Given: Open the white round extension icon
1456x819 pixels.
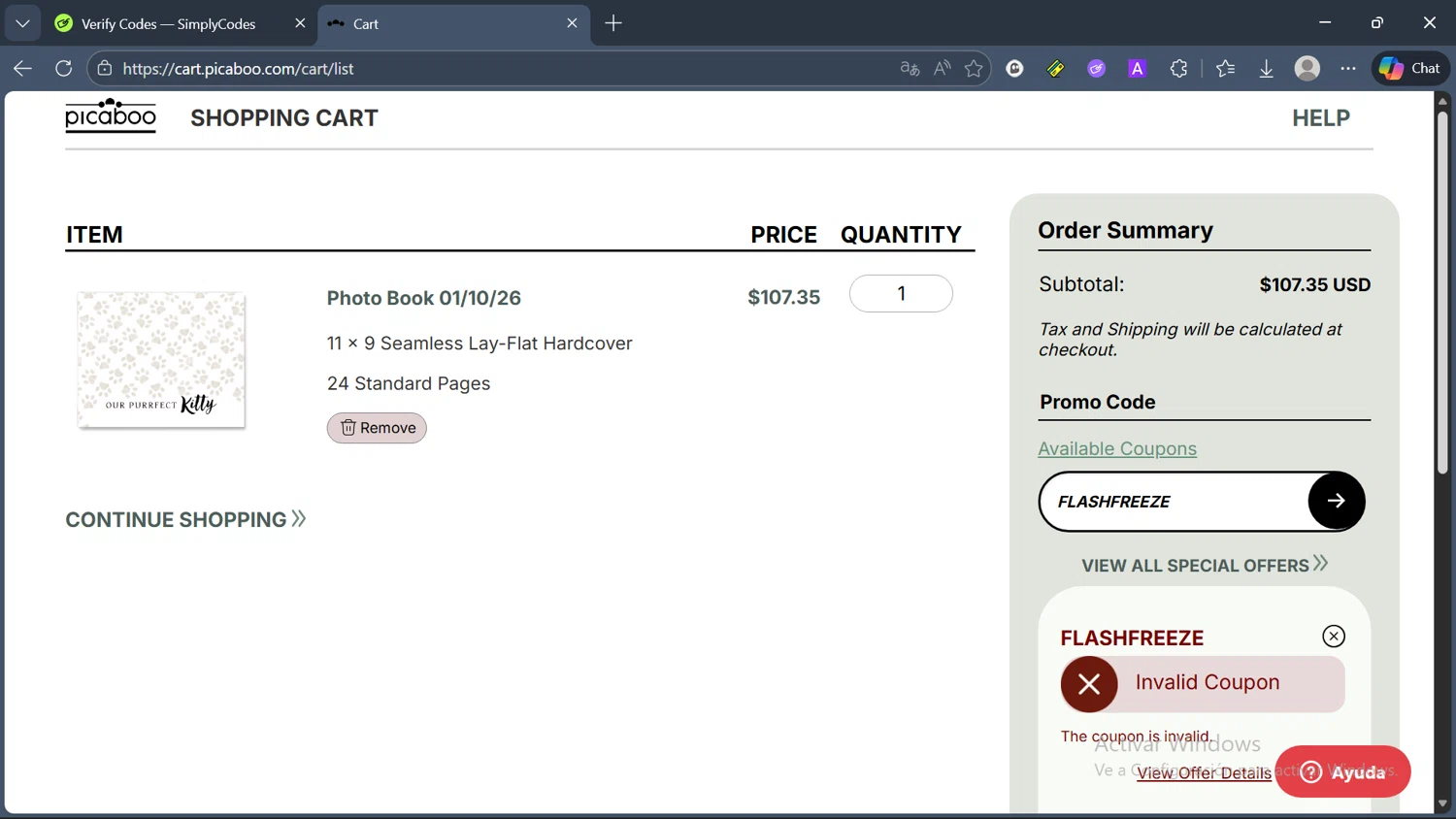Looking at the screenshot, I should point(1014,68).
